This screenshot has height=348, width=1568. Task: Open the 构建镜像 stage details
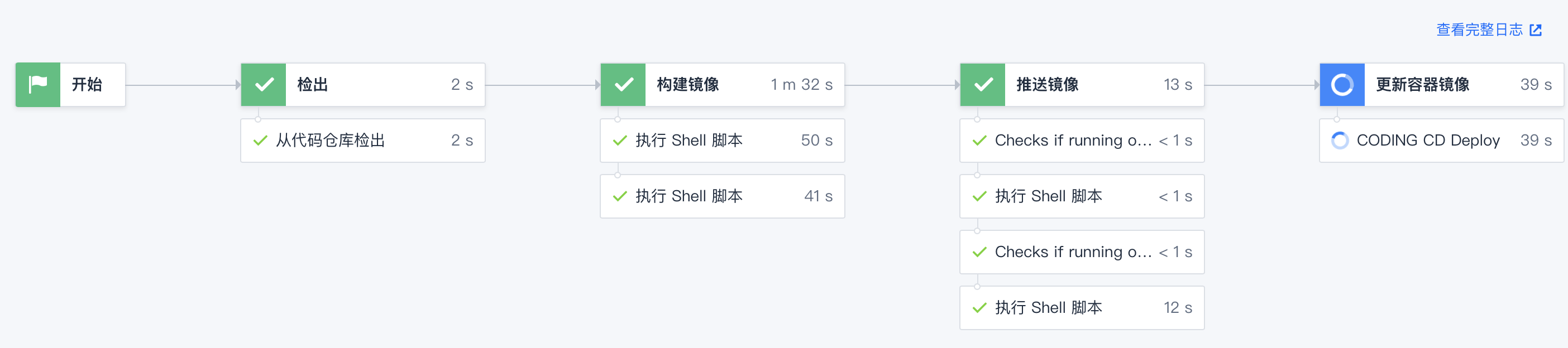click(721, 85)
